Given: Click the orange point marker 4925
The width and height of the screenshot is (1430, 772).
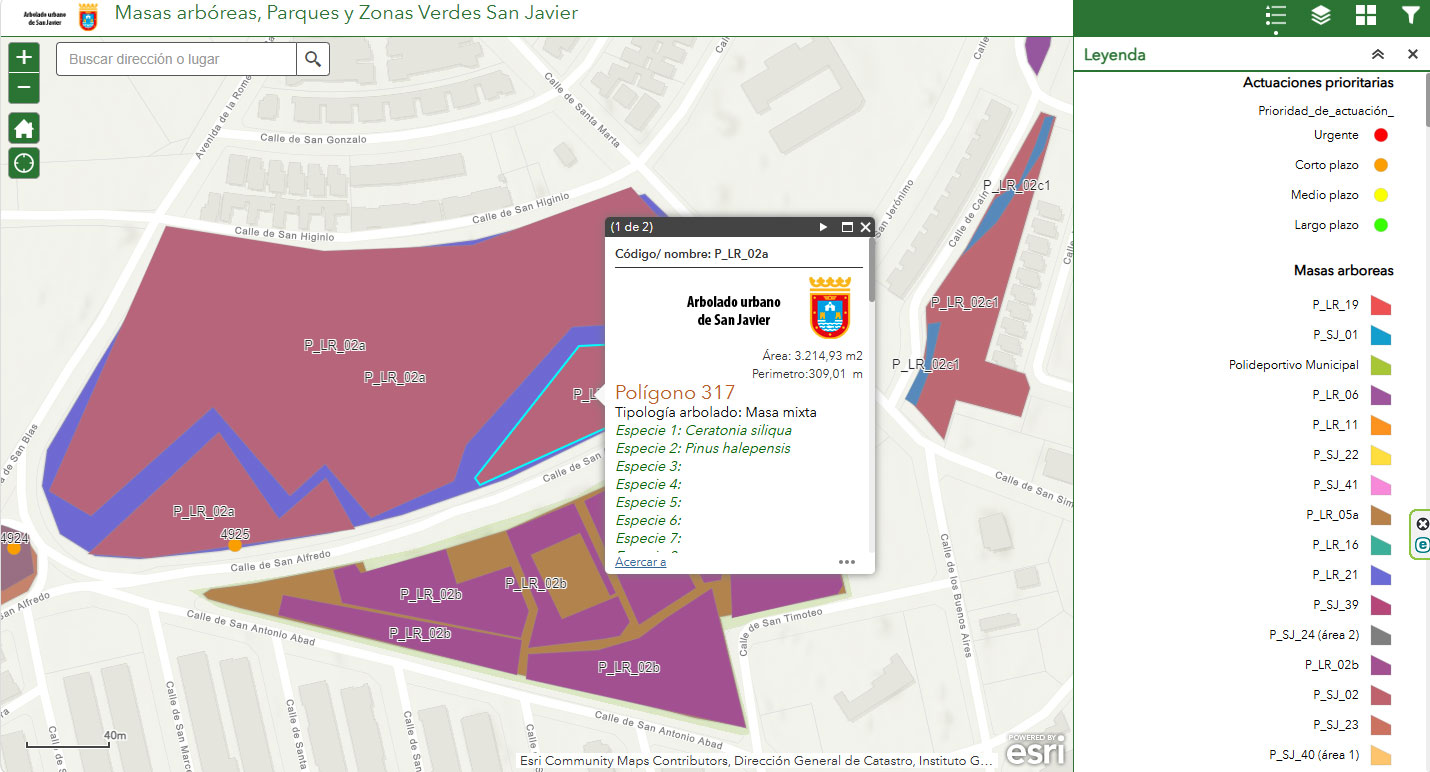Looking at the screenshot, I should point(235,545).
